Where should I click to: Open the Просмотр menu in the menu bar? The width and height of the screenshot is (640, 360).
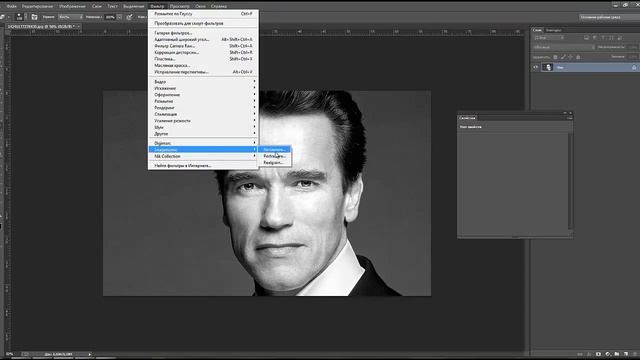(180, 6)
